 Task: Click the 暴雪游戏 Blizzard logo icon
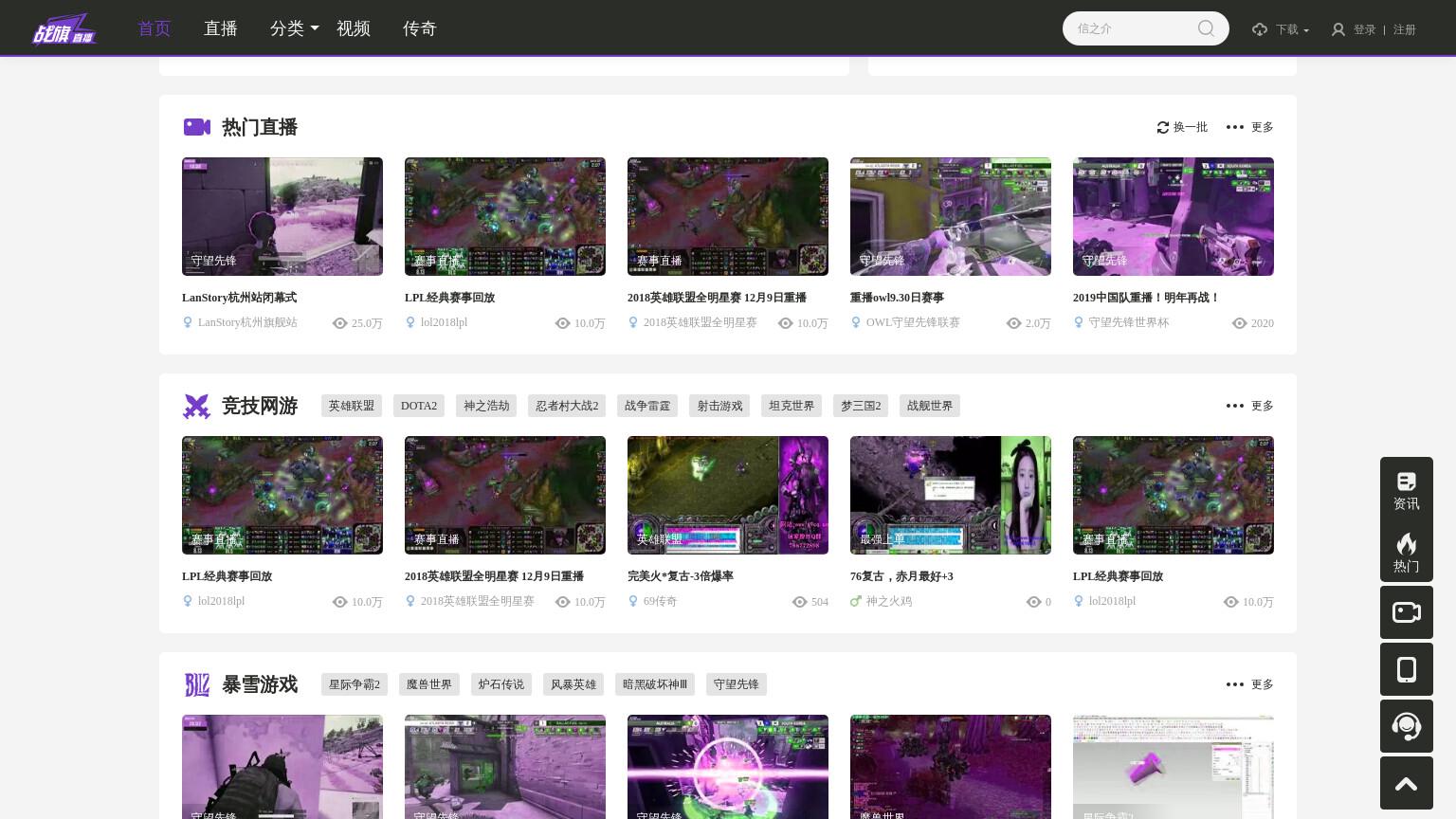coord(196,684)
